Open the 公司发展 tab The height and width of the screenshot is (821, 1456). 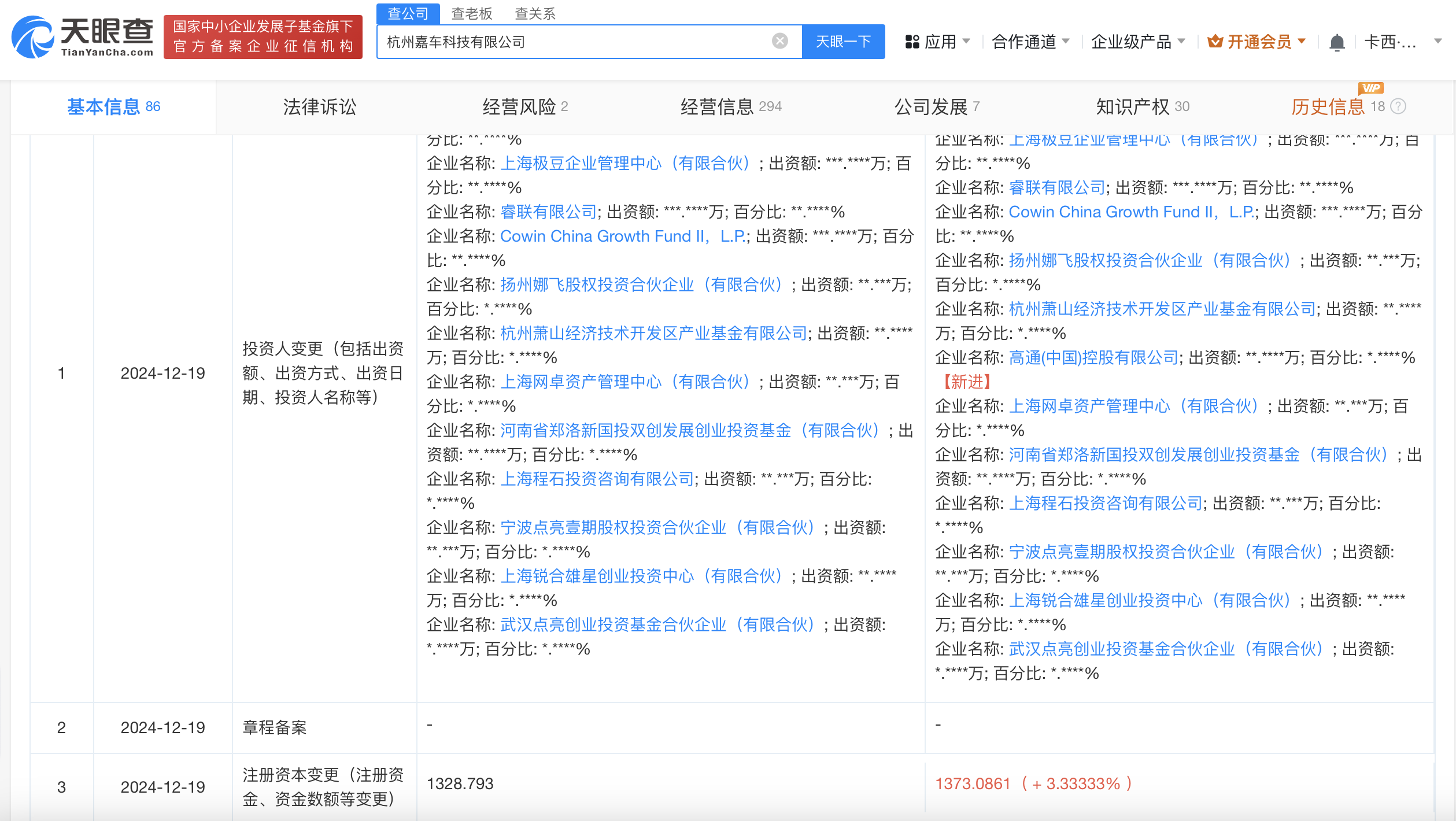coord(937,107)
